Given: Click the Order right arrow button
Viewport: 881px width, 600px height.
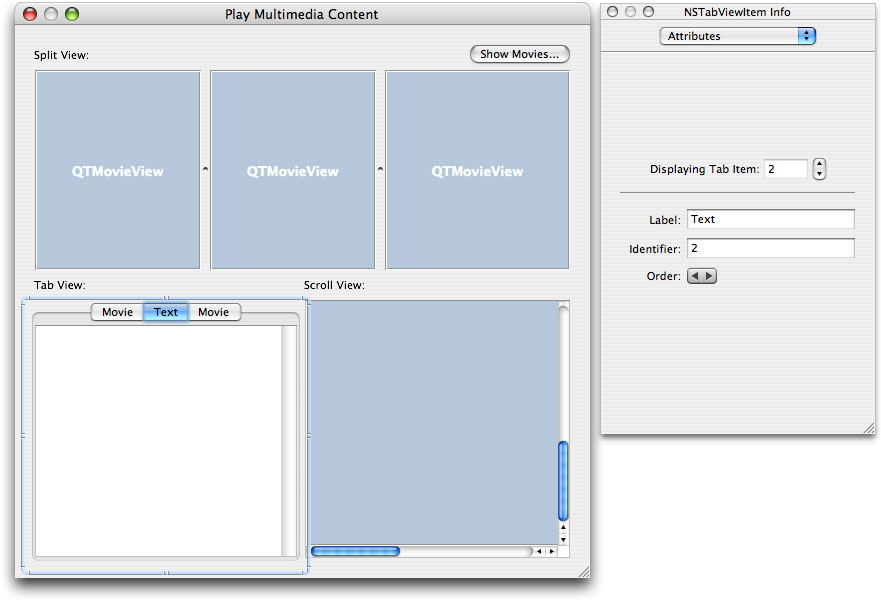Looking at the screenshot, I should point(707,275).
